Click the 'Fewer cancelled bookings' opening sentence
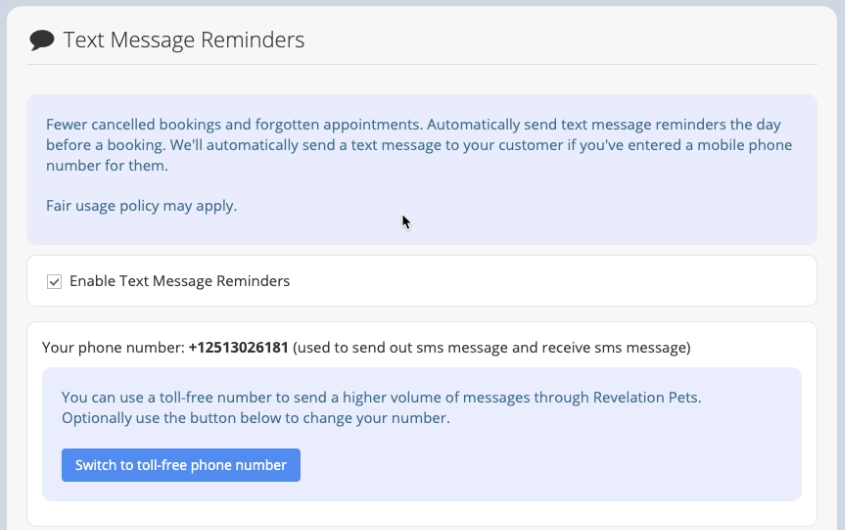The height and width of the screenshot is (530, 845). coord(234,125)
